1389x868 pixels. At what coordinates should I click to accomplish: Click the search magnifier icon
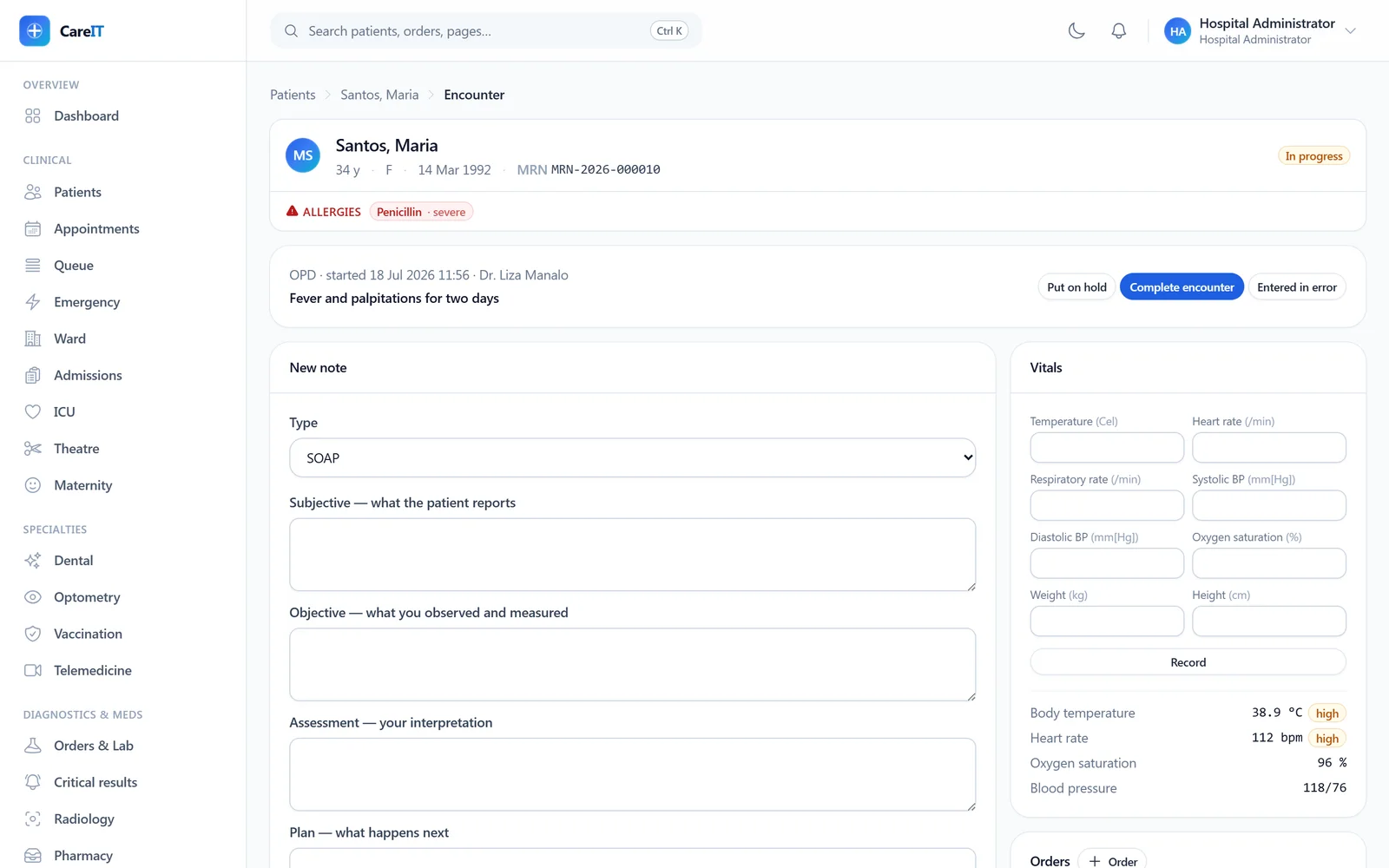pyautogui.click(x=292, y=30)
